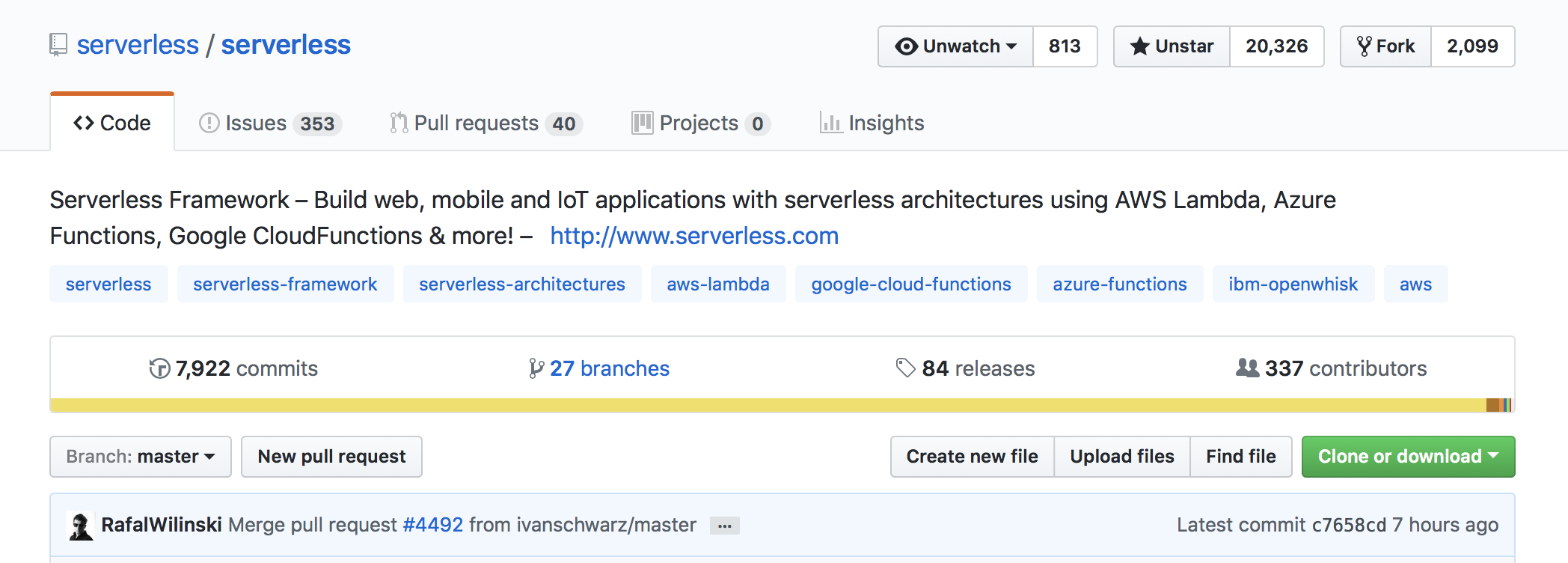Click the fork icon on Fork button
This screenshot has width=1568, height=563.
click(1364, 46)
